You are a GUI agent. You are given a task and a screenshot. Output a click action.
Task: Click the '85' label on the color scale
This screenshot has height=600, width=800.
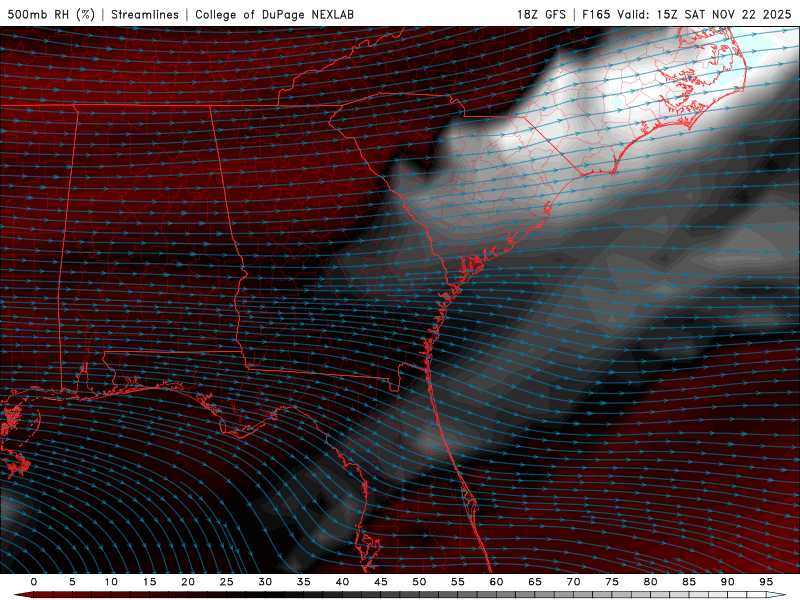[689, 582]
